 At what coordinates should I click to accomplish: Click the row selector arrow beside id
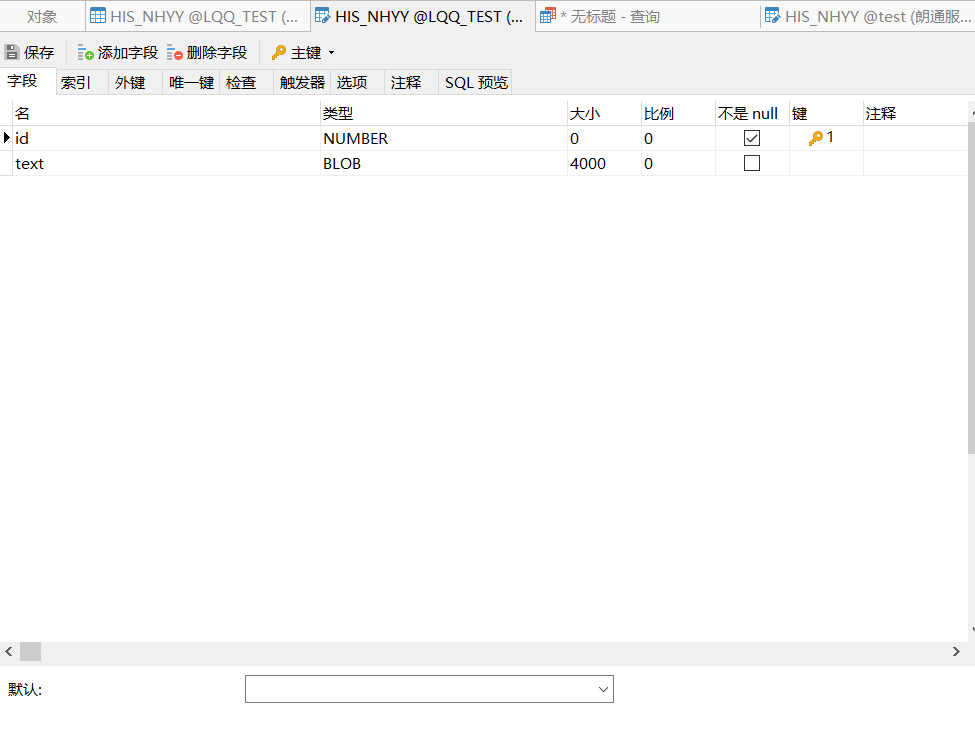(5, 138)
